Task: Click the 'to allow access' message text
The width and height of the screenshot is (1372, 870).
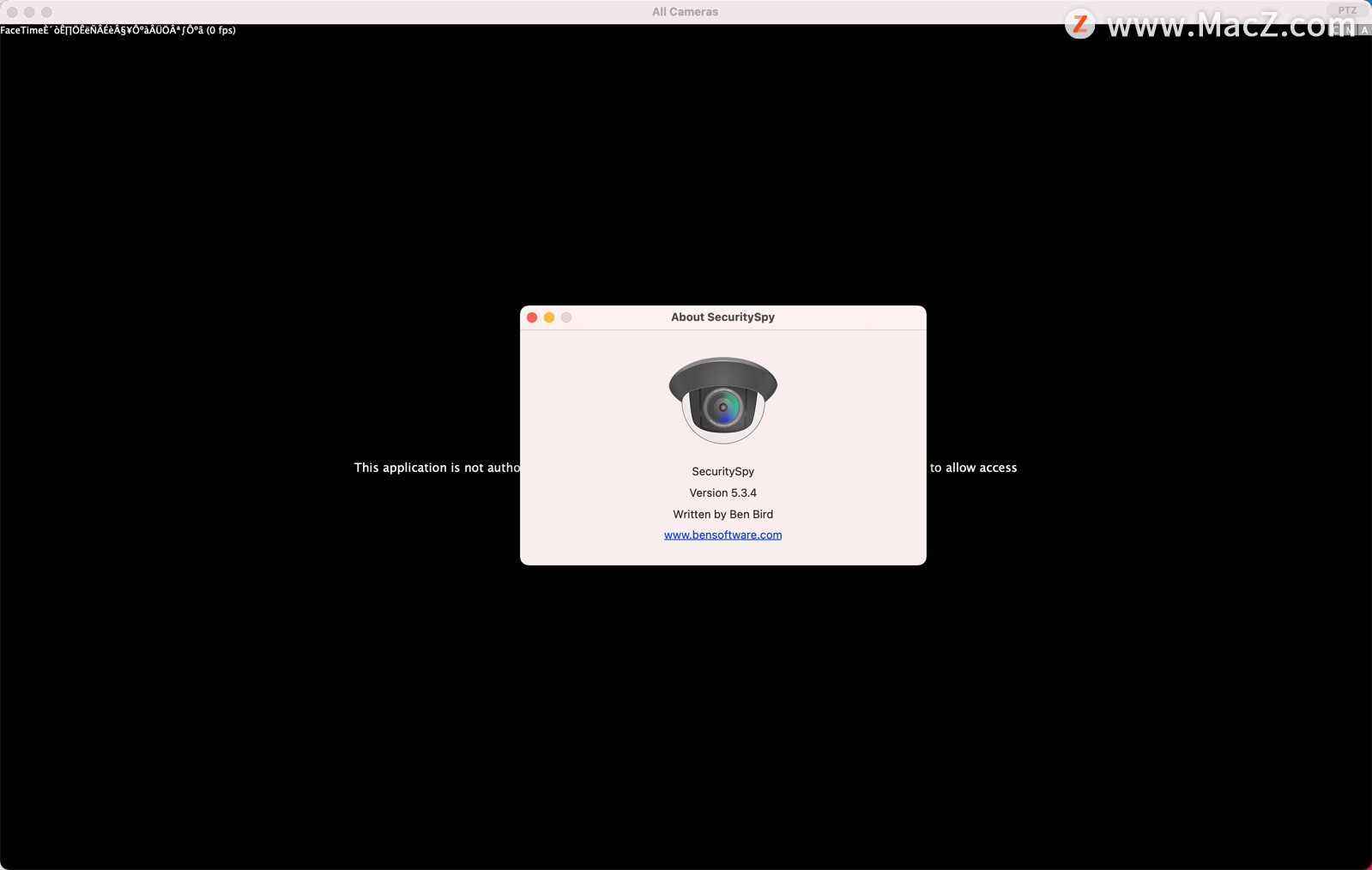Action: click(973, 468)
